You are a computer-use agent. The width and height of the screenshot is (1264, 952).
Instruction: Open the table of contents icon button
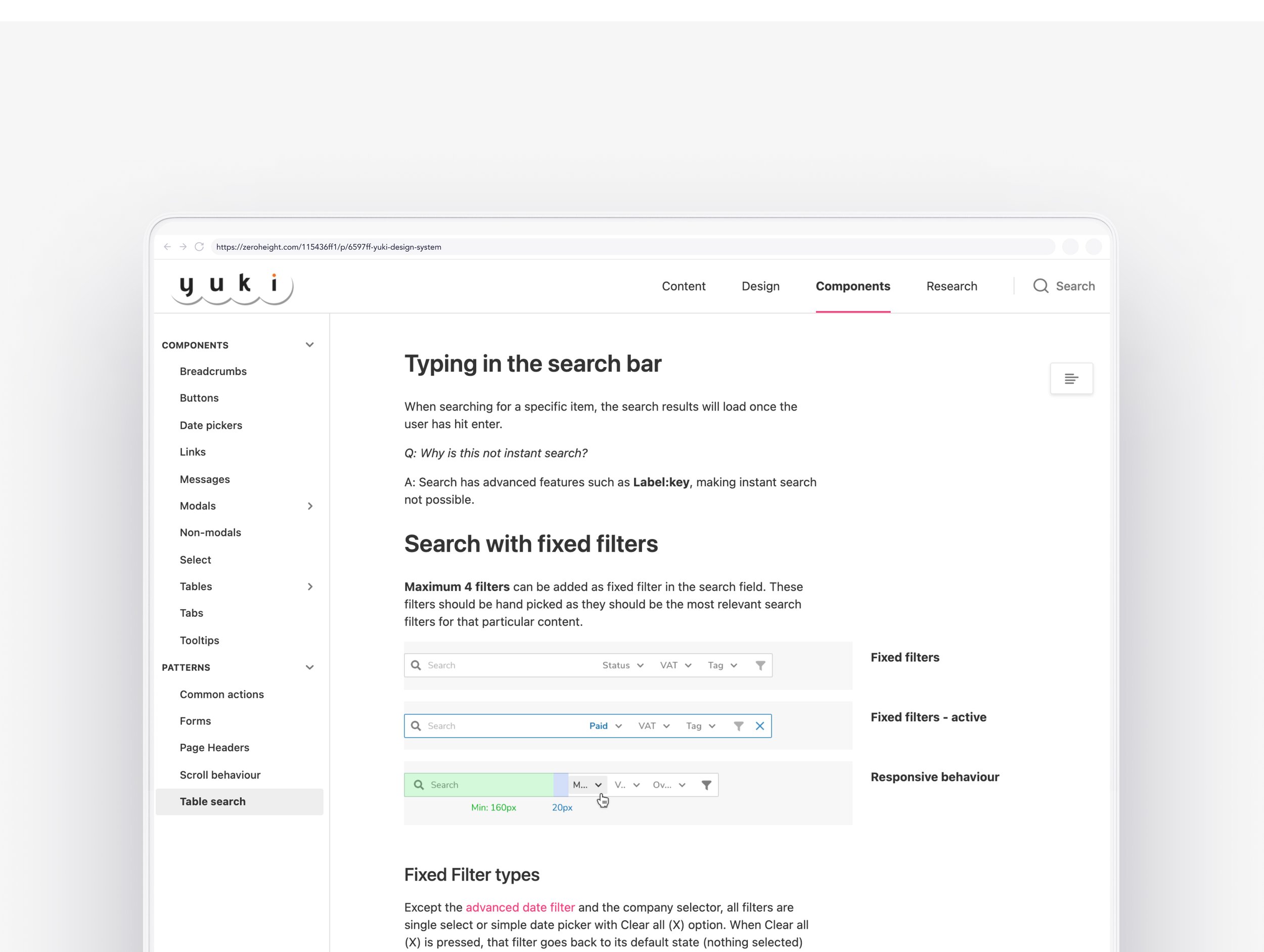[x=1071, y=378]
